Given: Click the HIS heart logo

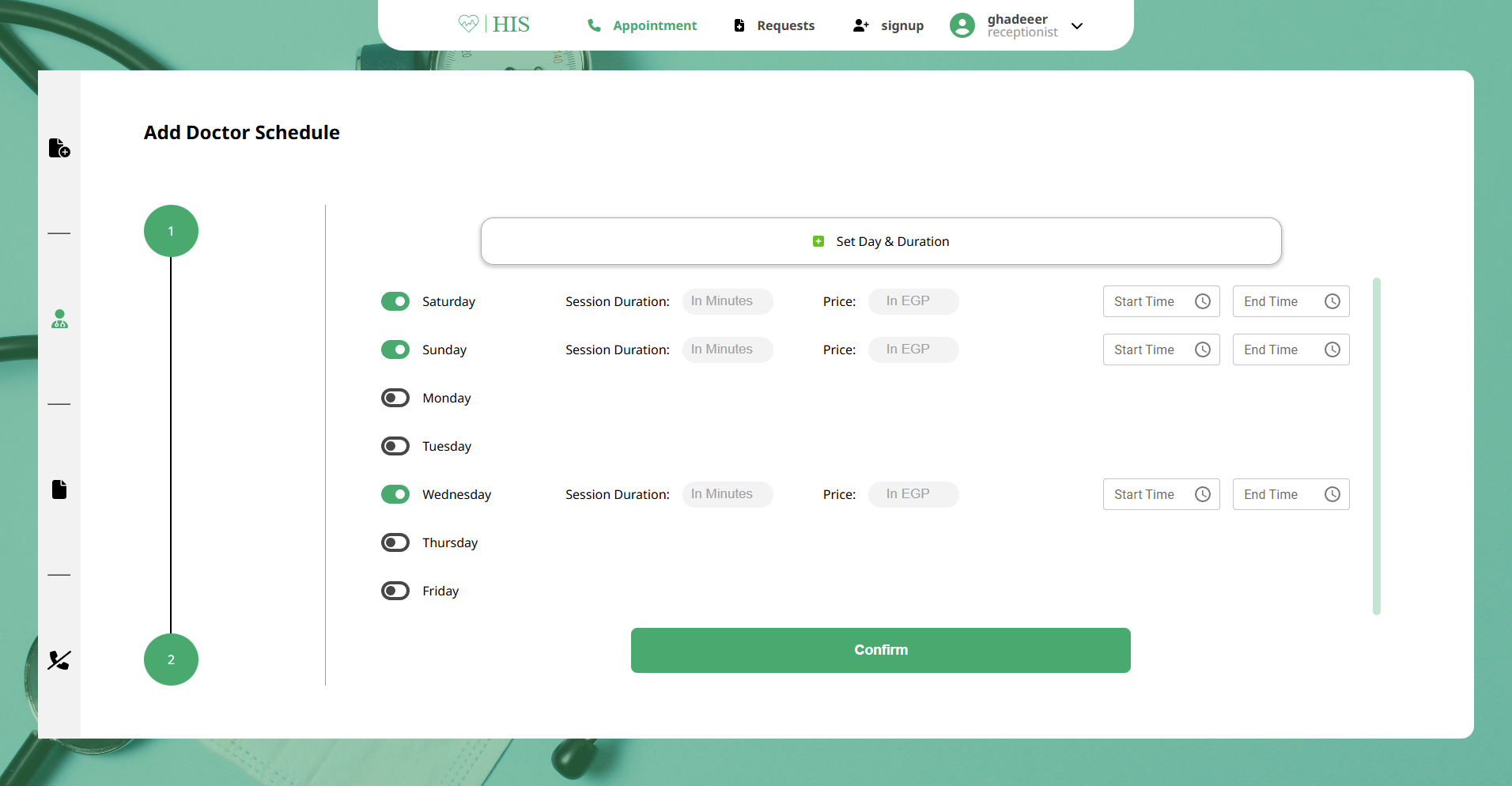Looking at the screenshot, I should pyautogui.click(x=468, y=23).
